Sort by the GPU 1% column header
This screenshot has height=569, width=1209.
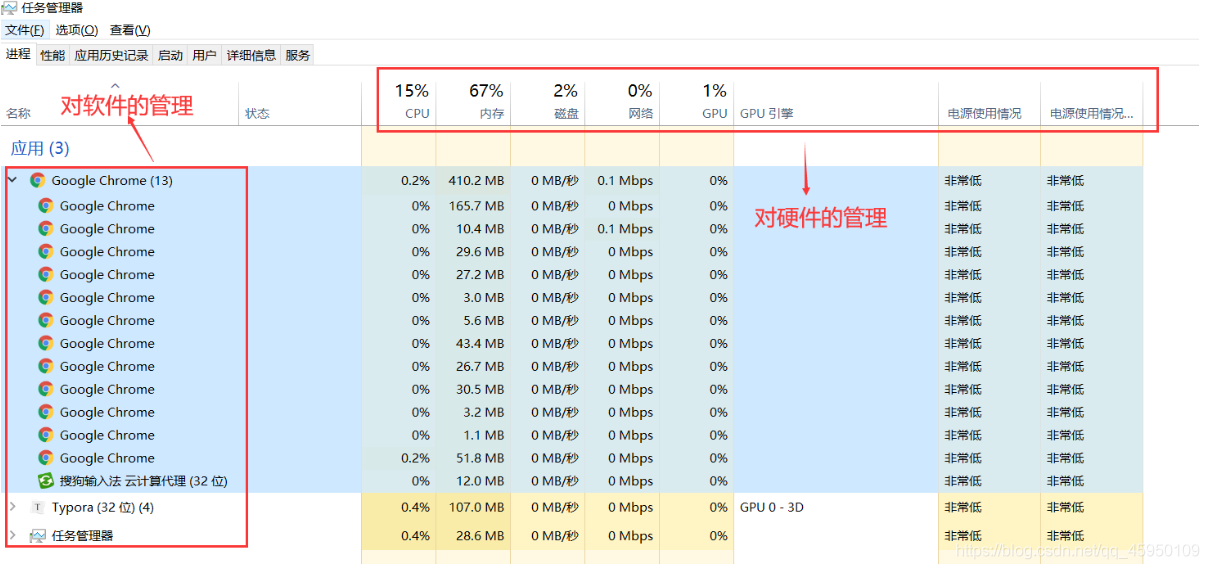(x=696, y=102)
